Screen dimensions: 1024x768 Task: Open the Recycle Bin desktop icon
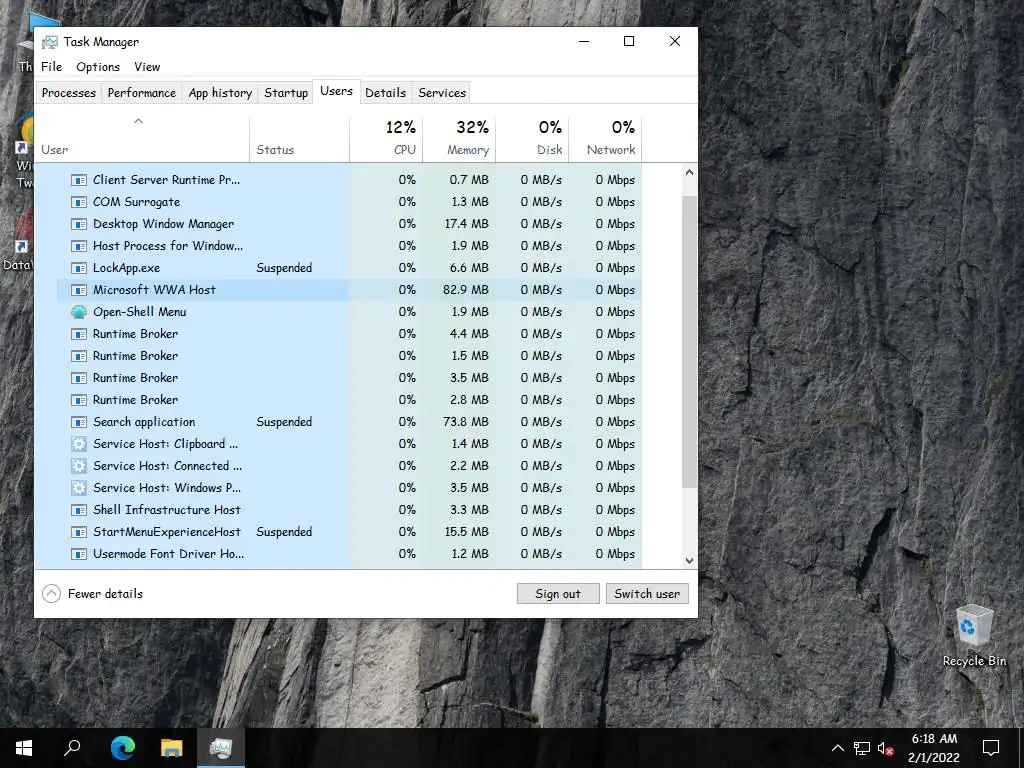[974, 636]
